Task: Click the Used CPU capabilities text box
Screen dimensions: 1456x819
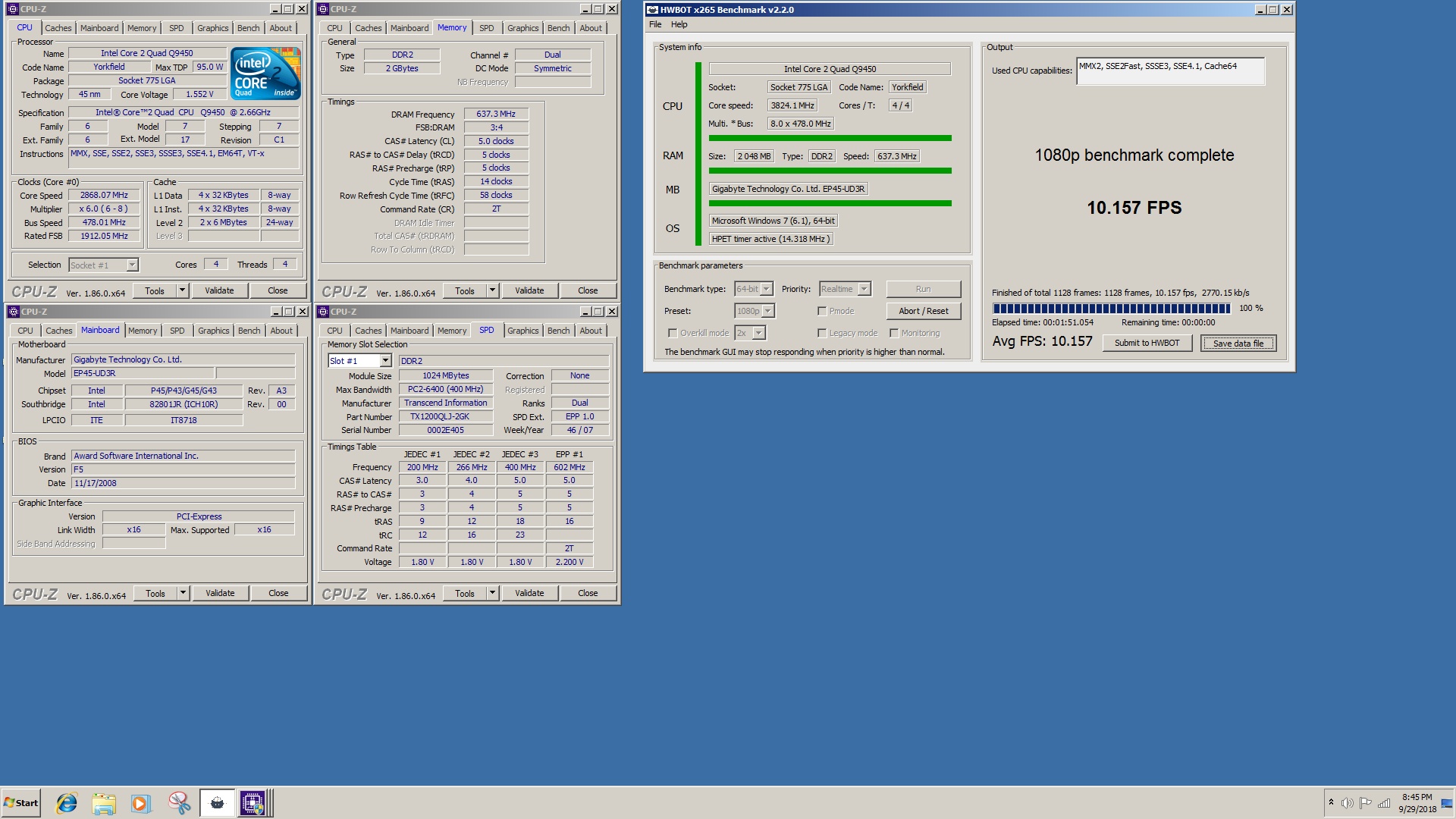Action: coord(1170,71)
